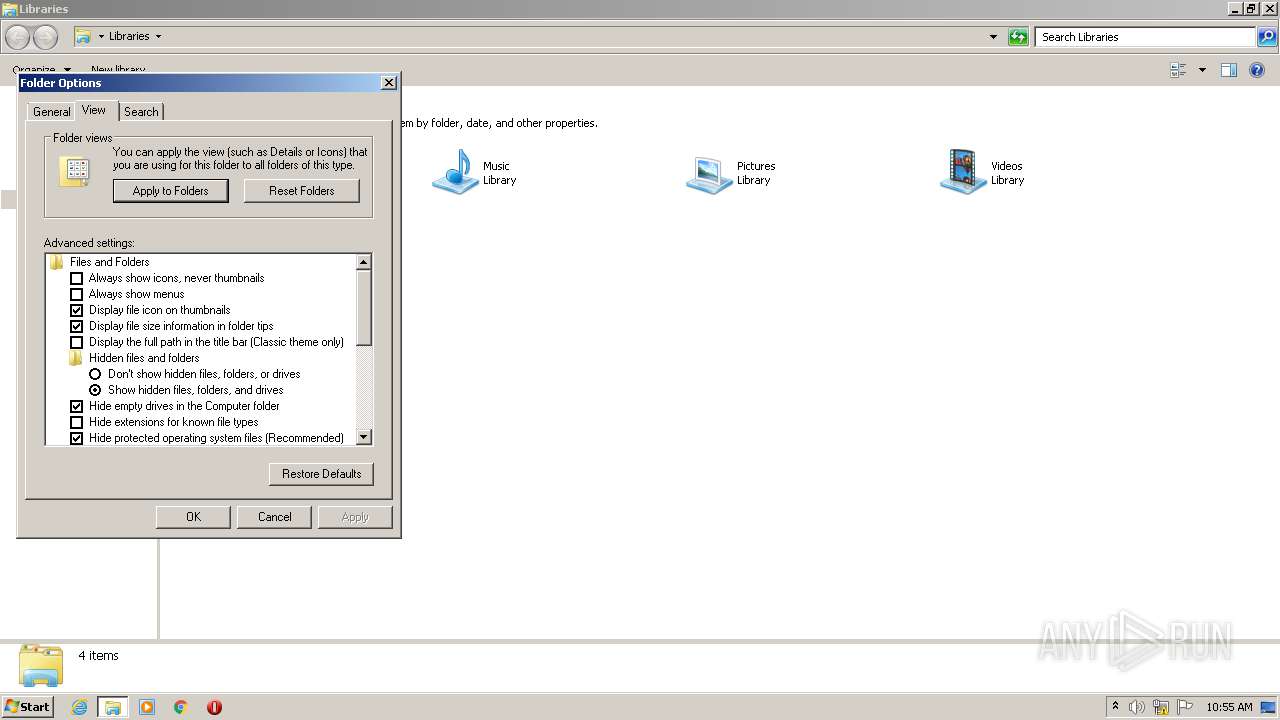Click the libraries icon in address bar
This screenshot has width=1280, height=720.
click(x=84, y=37)
